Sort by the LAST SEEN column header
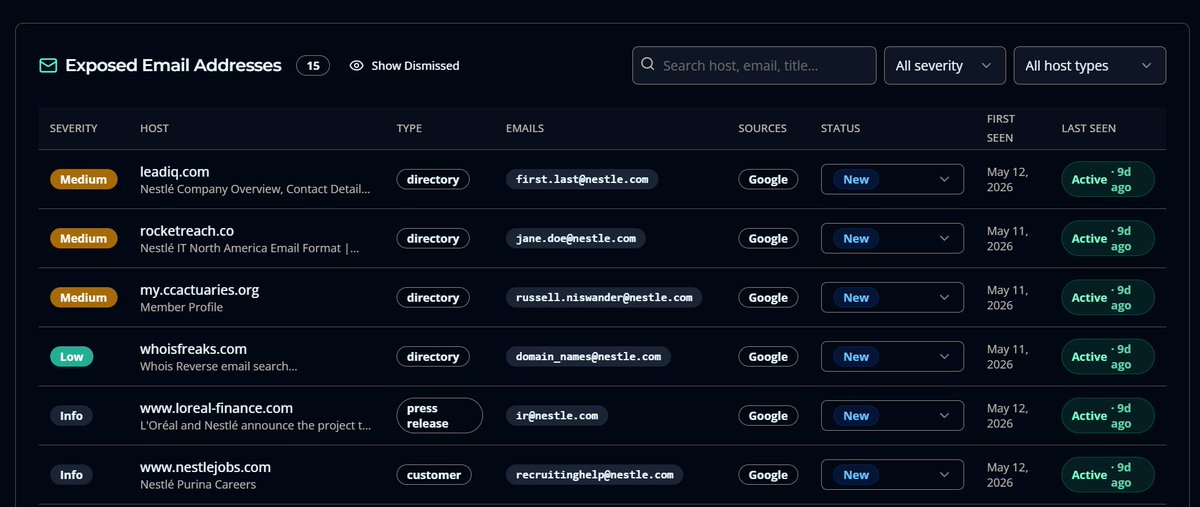1200x507 pixels. (x=1088, y=128)
